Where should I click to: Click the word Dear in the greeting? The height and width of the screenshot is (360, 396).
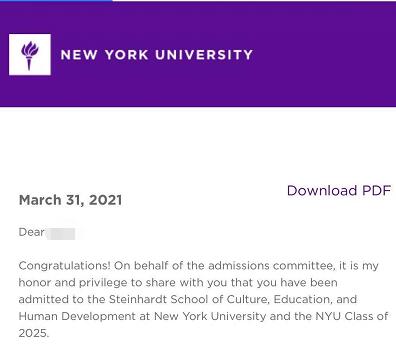[31, 232]
